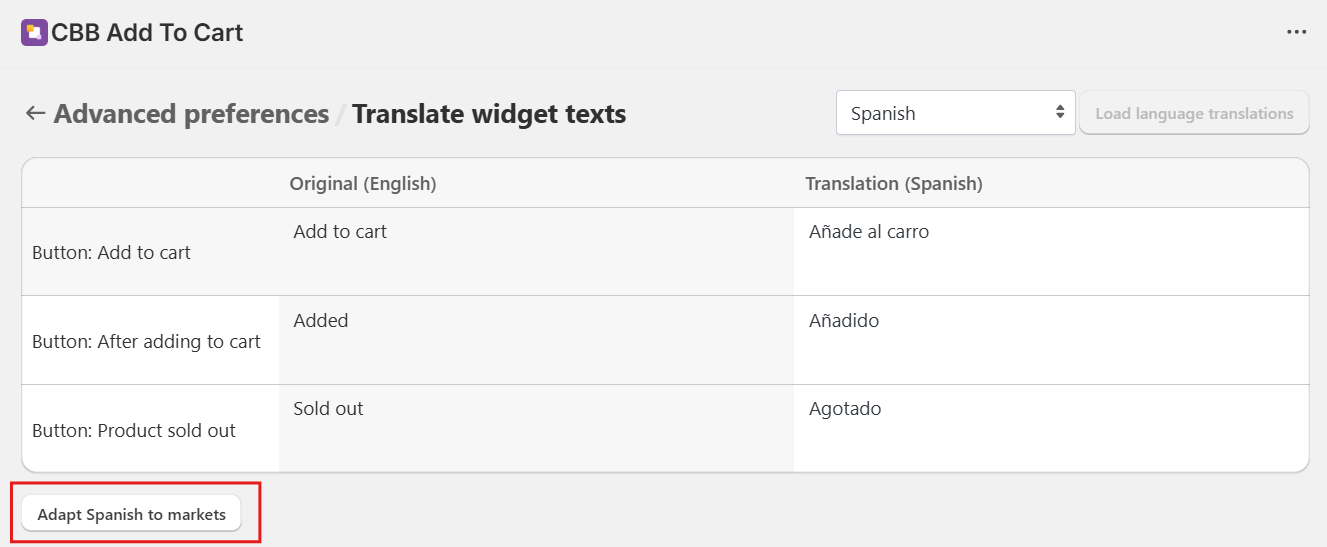The image size is (1327, 547).
Task: Click the Translate widget texts heading
Action: [489, 114]
